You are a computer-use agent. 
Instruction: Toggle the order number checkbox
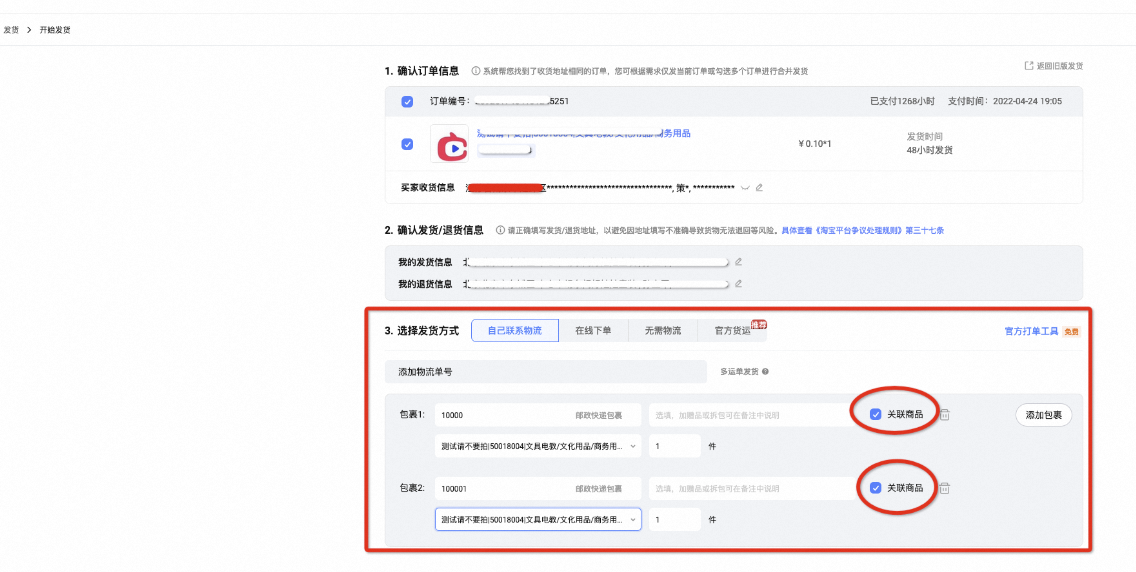point(407,101)
